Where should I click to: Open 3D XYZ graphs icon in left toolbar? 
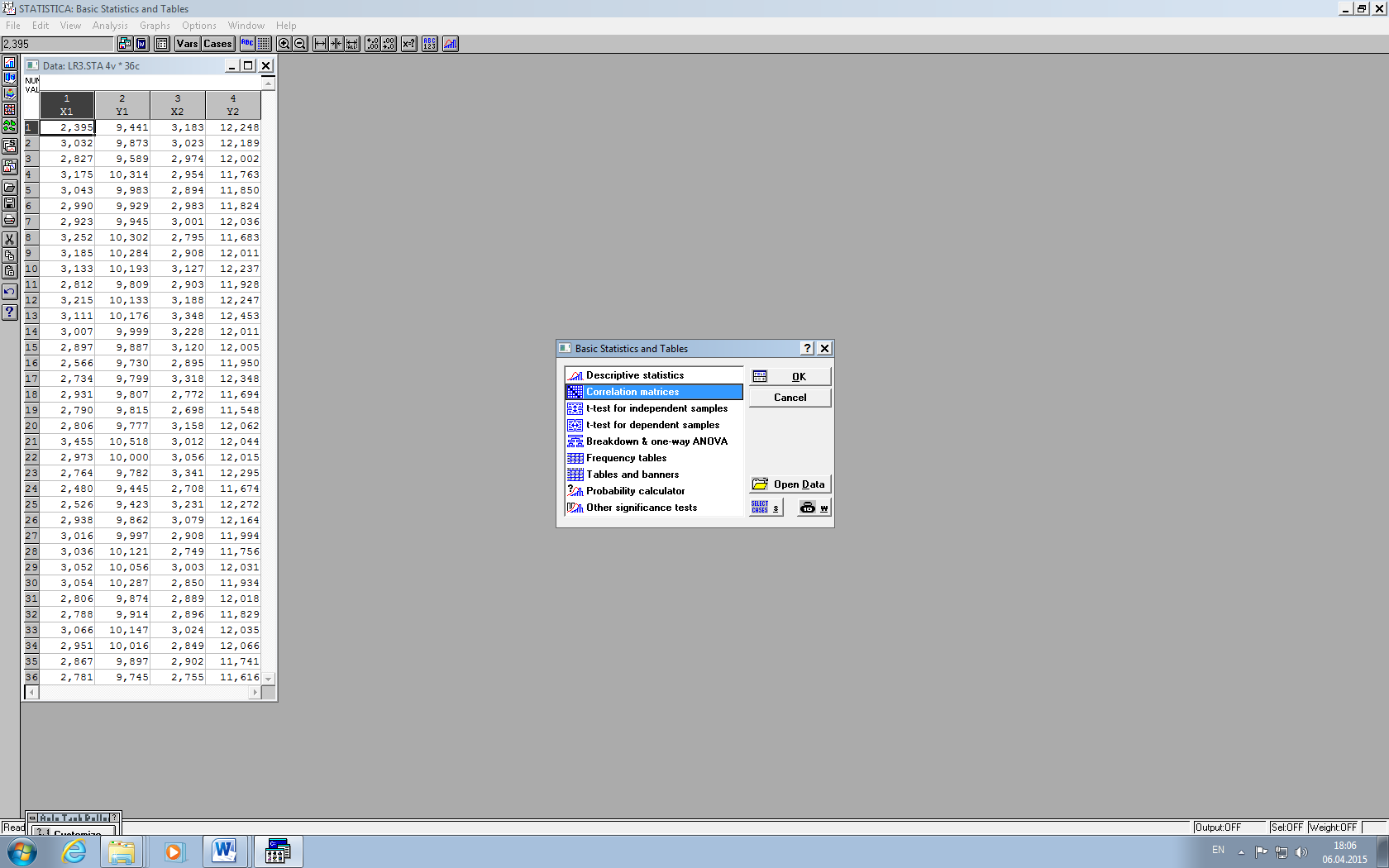pos(10,94)
